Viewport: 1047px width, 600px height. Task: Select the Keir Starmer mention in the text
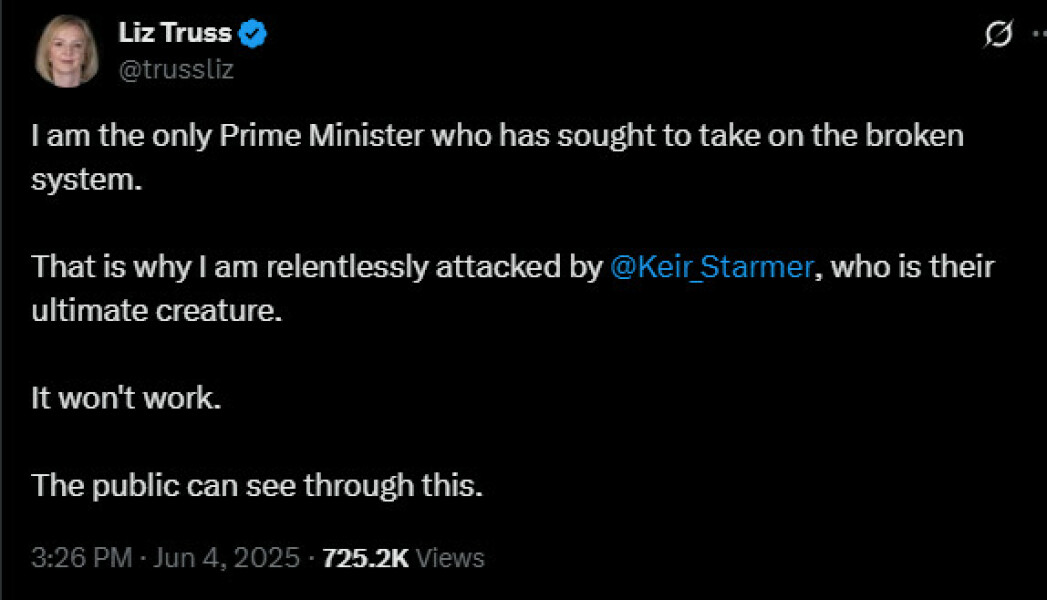tap(712, 266)
